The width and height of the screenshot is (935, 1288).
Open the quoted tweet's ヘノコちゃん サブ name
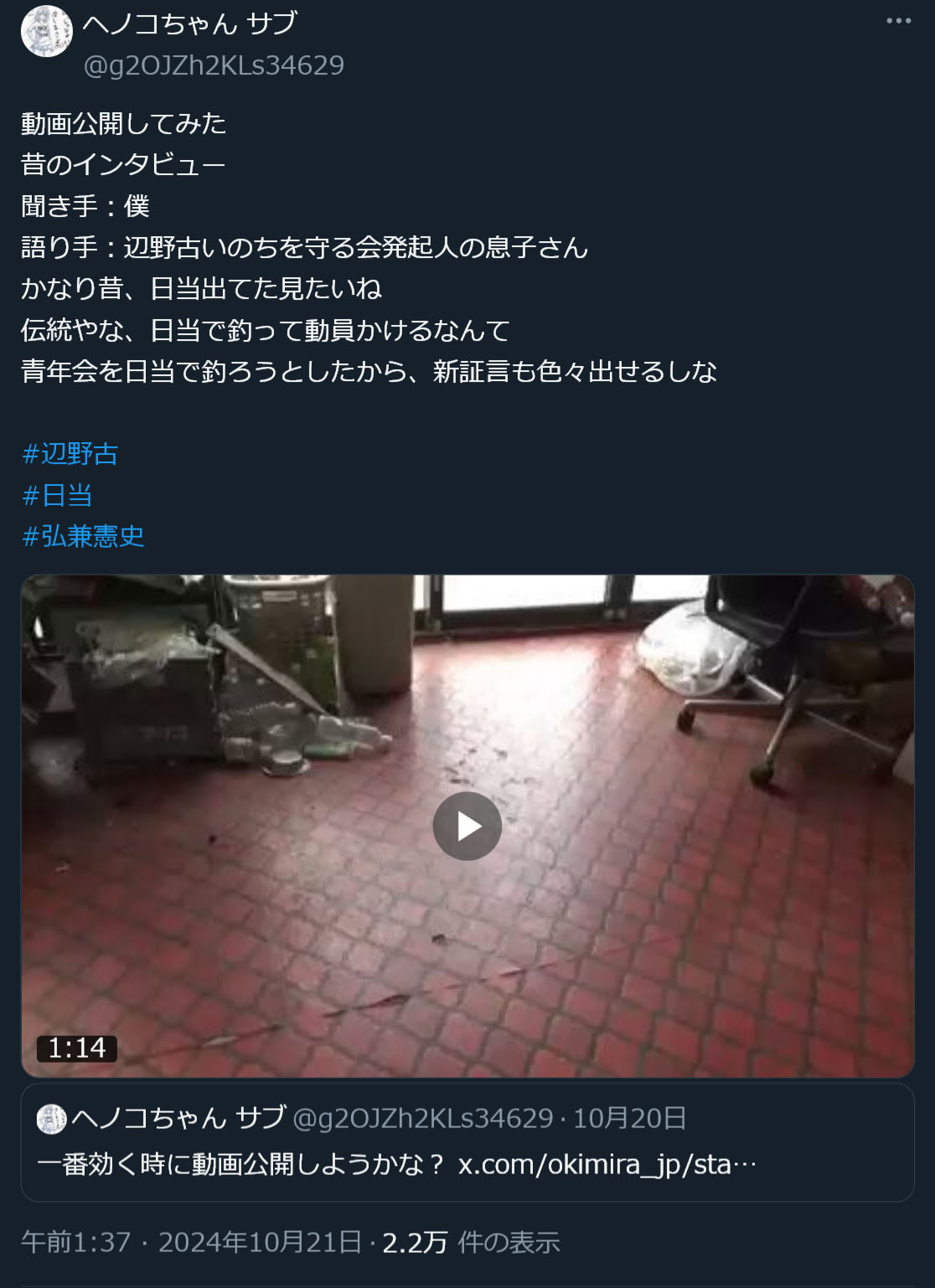point(178,1118)
